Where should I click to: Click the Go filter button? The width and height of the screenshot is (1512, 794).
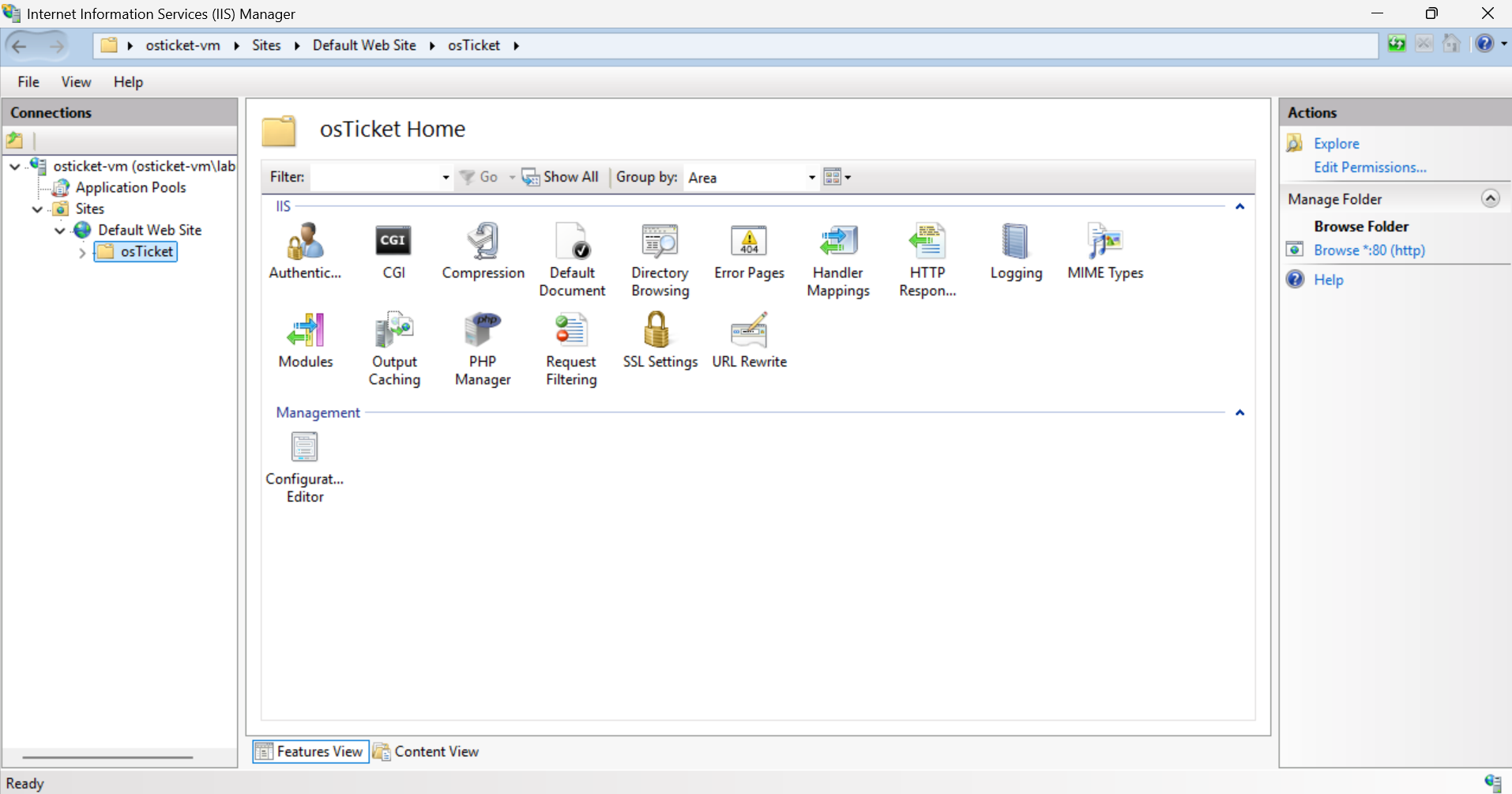[x=480, y=177]
